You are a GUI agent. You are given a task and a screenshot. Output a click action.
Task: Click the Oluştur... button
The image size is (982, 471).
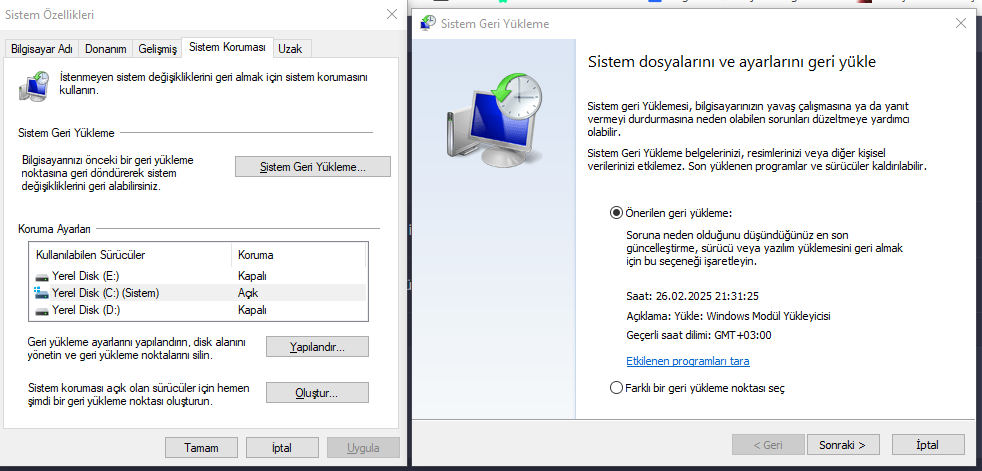(x=317, y=393)
